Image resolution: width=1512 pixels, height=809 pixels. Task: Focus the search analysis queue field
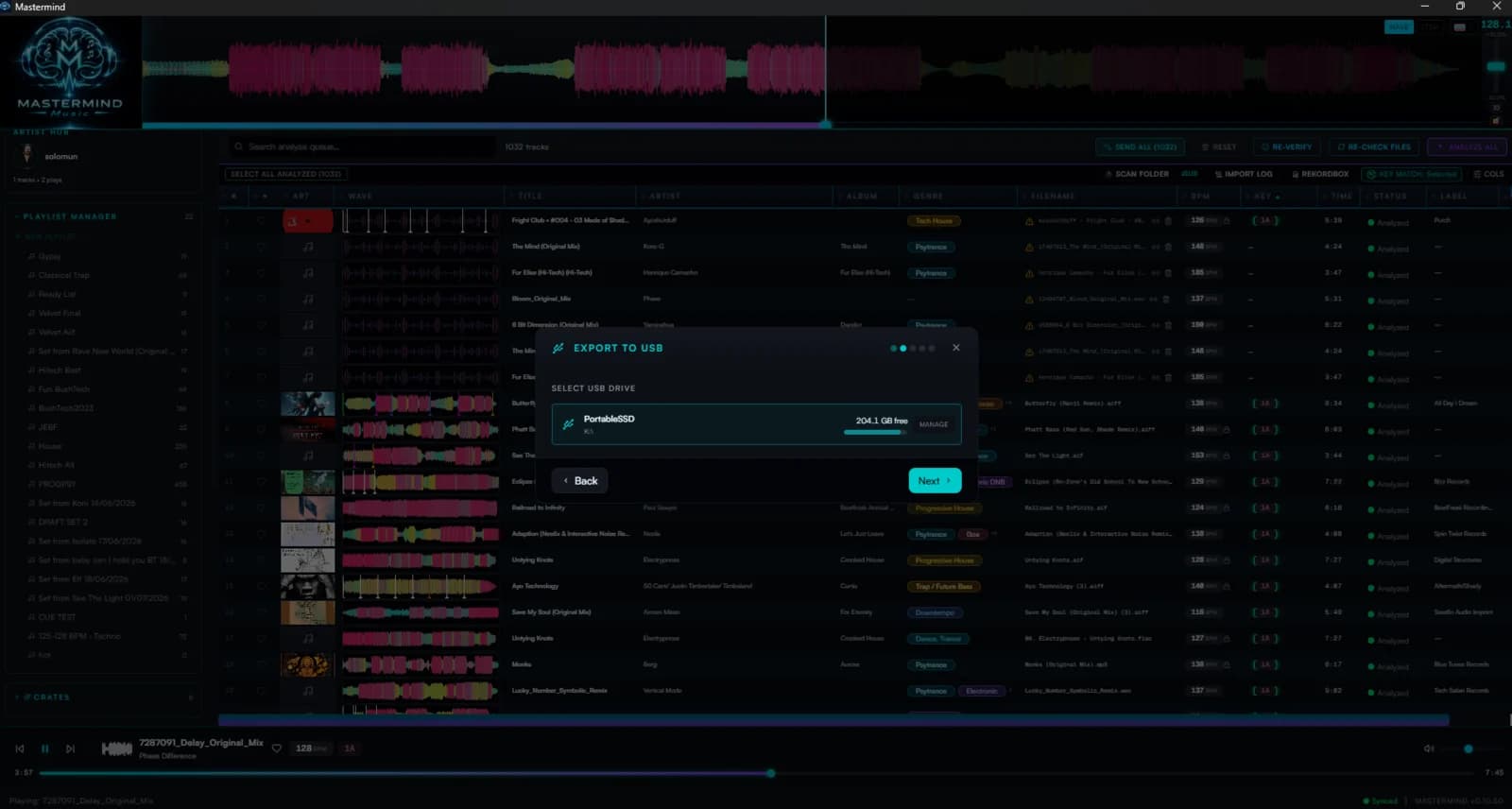point(364,146)
